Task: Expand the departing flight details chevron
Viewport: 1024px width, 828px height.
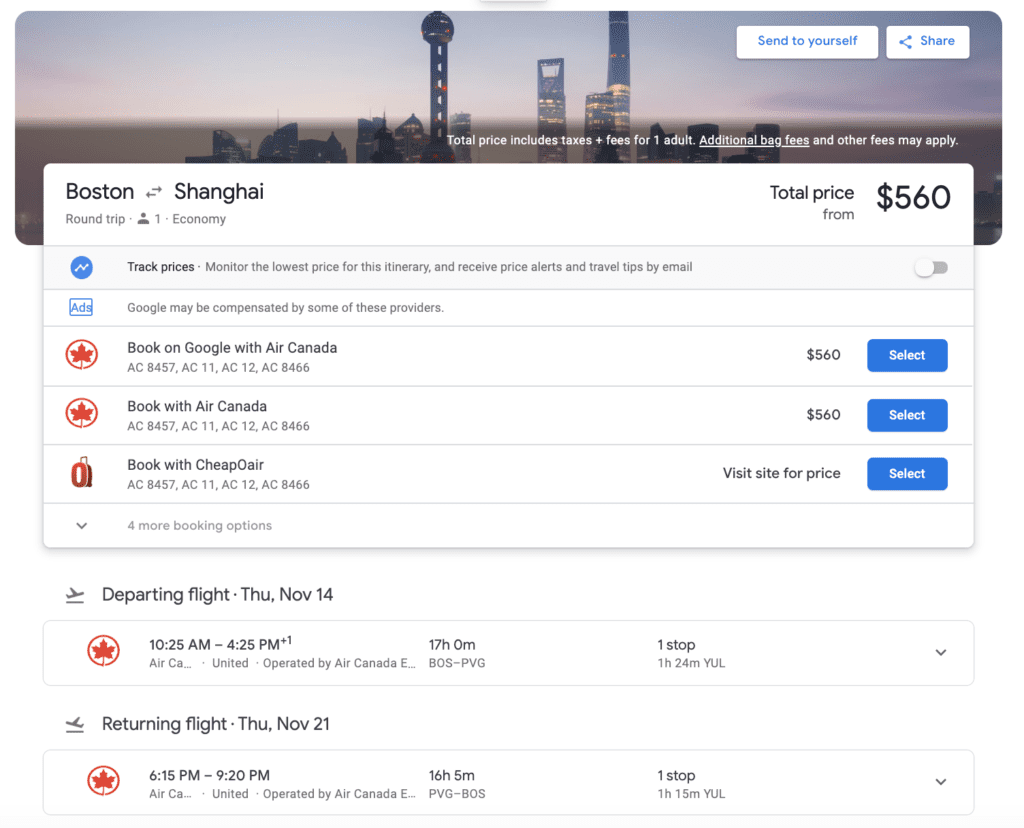Action: [x=940, y=652]
